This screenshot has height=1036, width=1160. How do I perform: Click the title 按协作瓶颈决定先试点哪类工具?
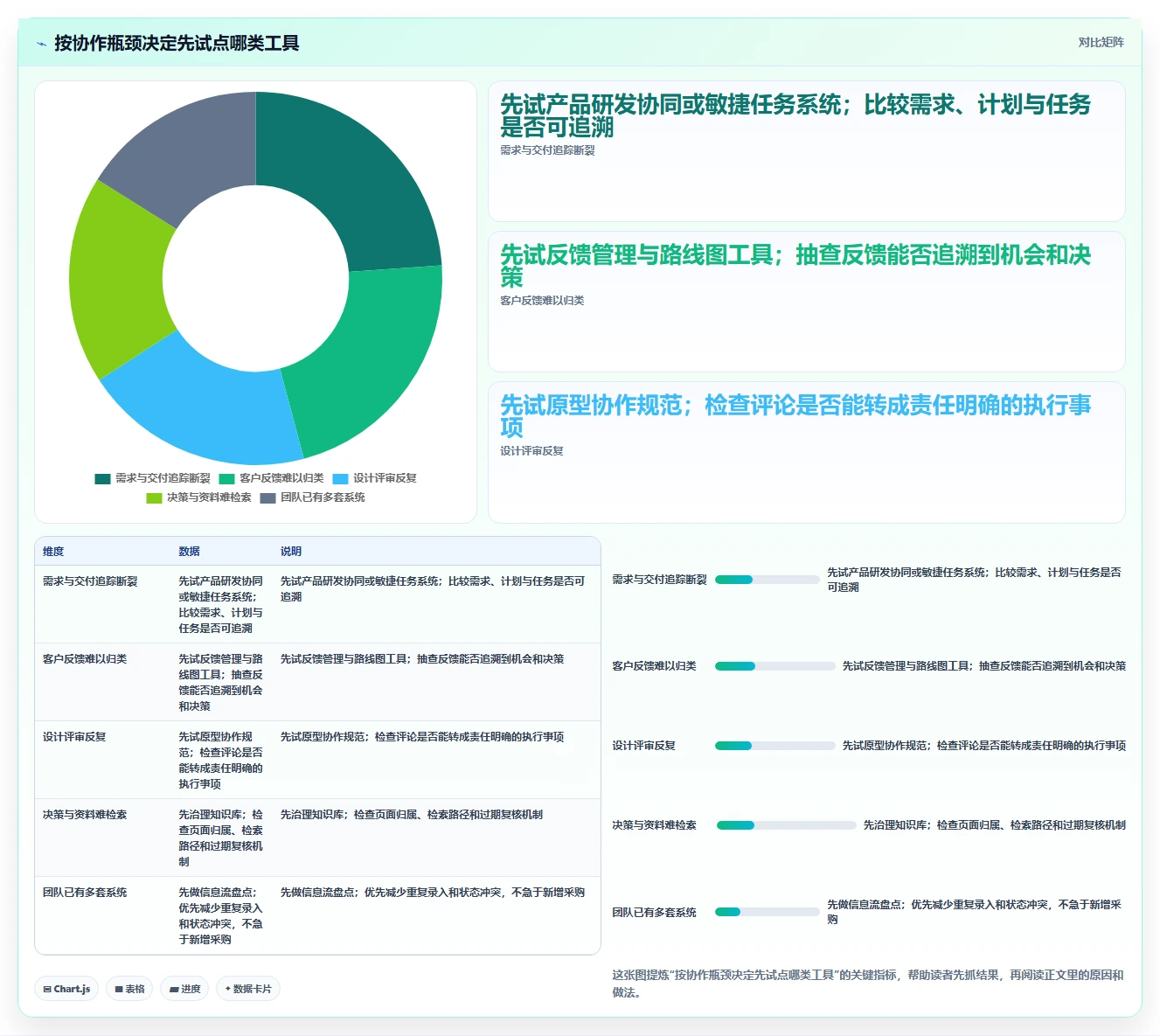(x=177, y=43)
